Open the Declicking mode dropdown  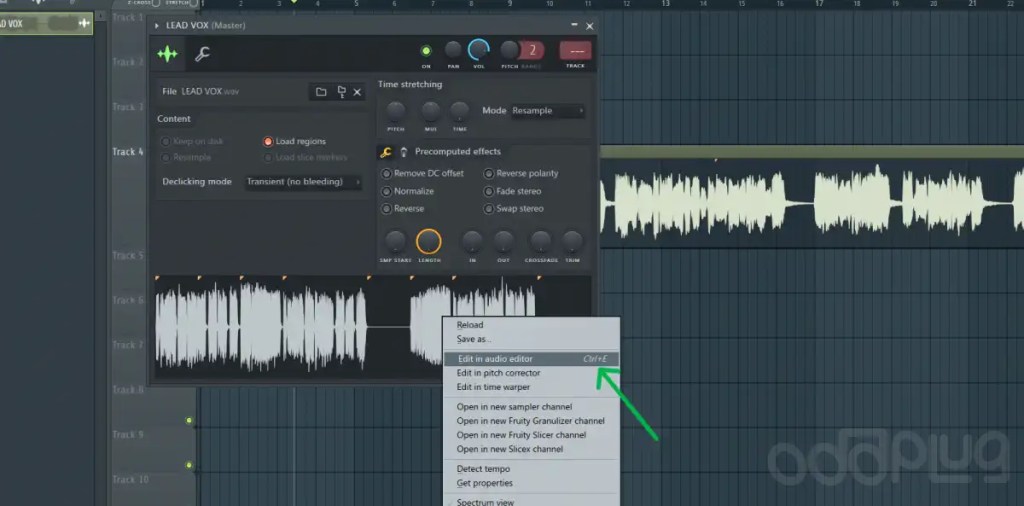[x=304, y=182]
